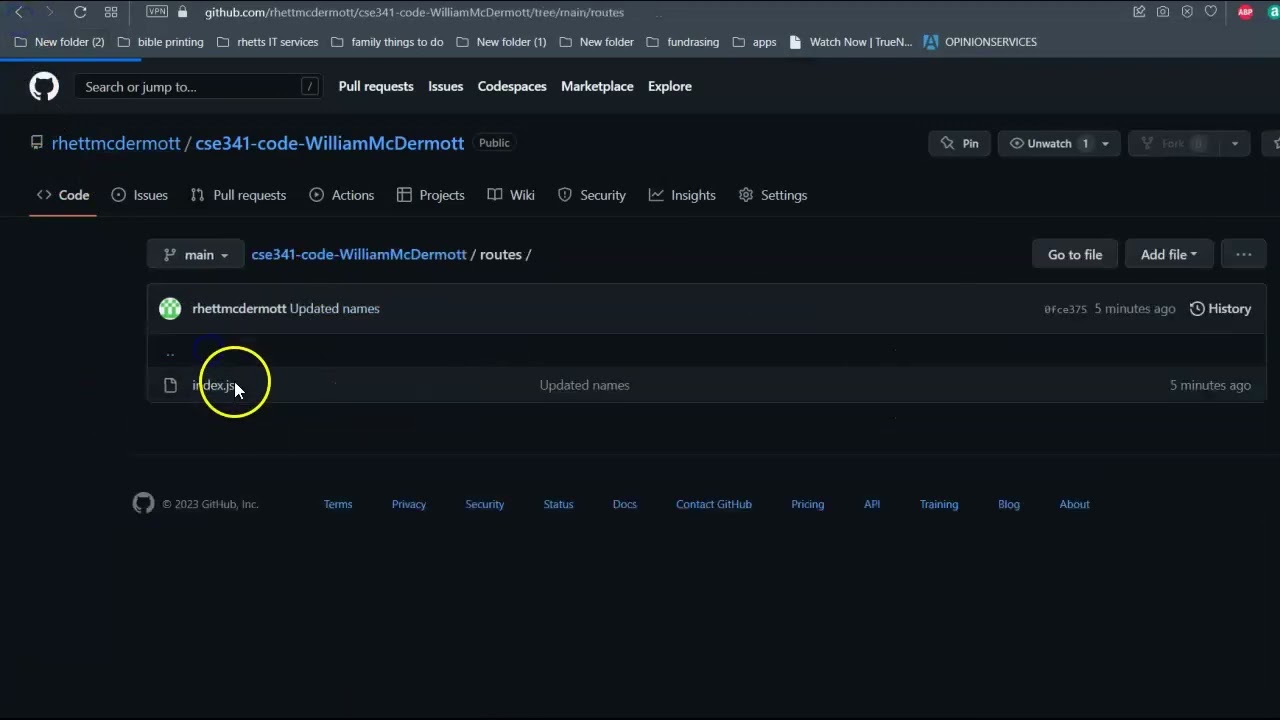Open the rhettmcdermott owner profile link
The width and height of the screenshot is (1280, 720).
116,143
